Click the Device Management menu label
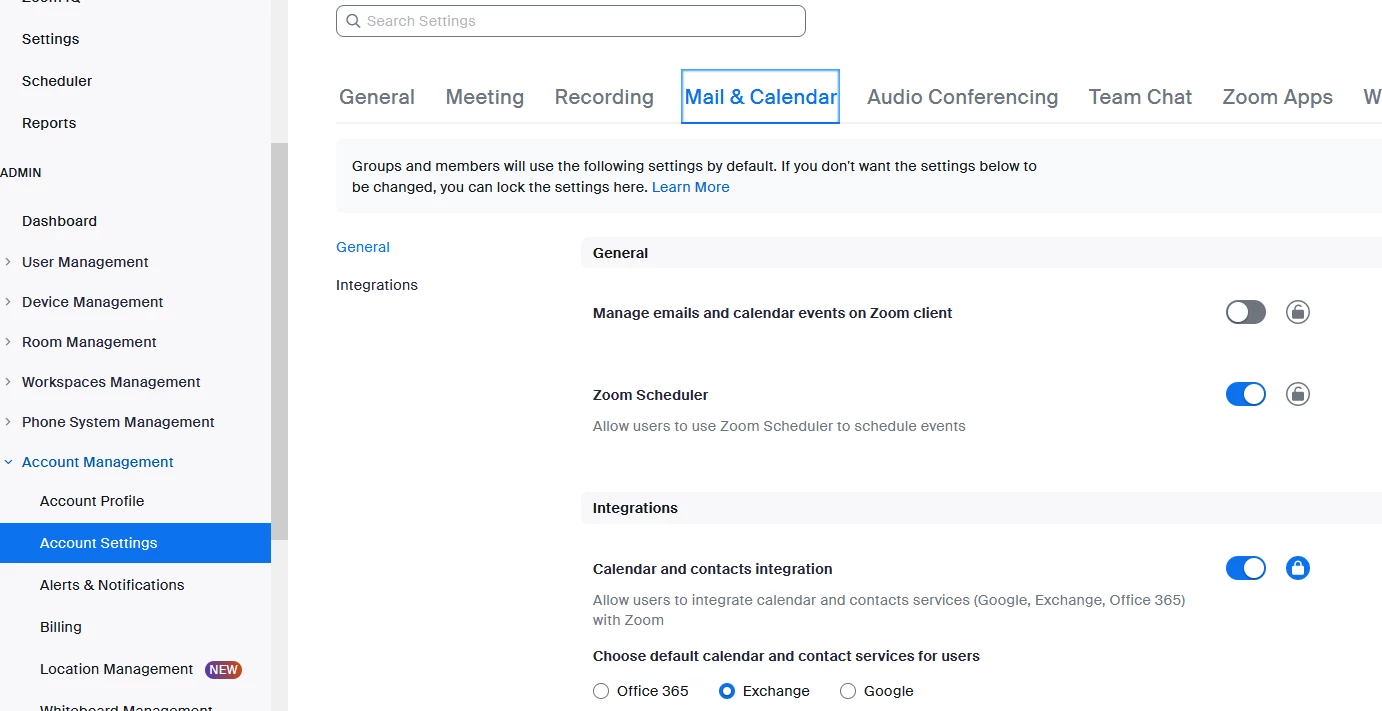 click(92, 302)
